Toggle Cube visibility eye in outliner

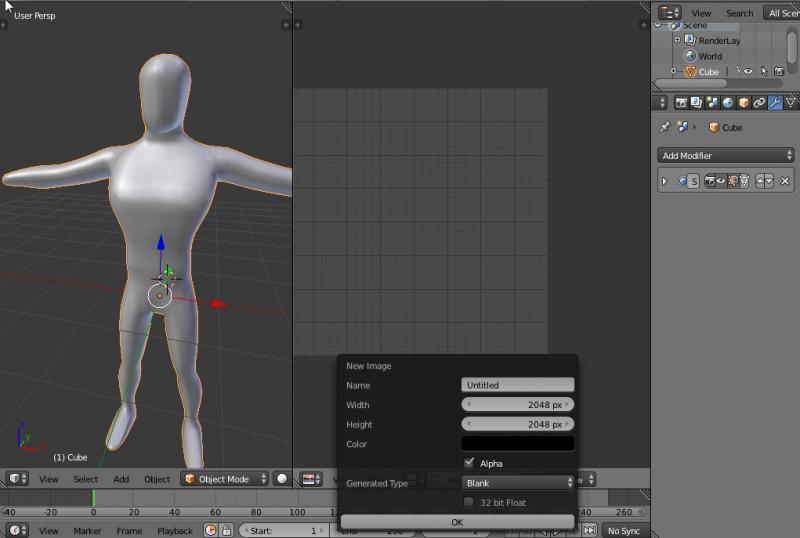tap(747, 72)
